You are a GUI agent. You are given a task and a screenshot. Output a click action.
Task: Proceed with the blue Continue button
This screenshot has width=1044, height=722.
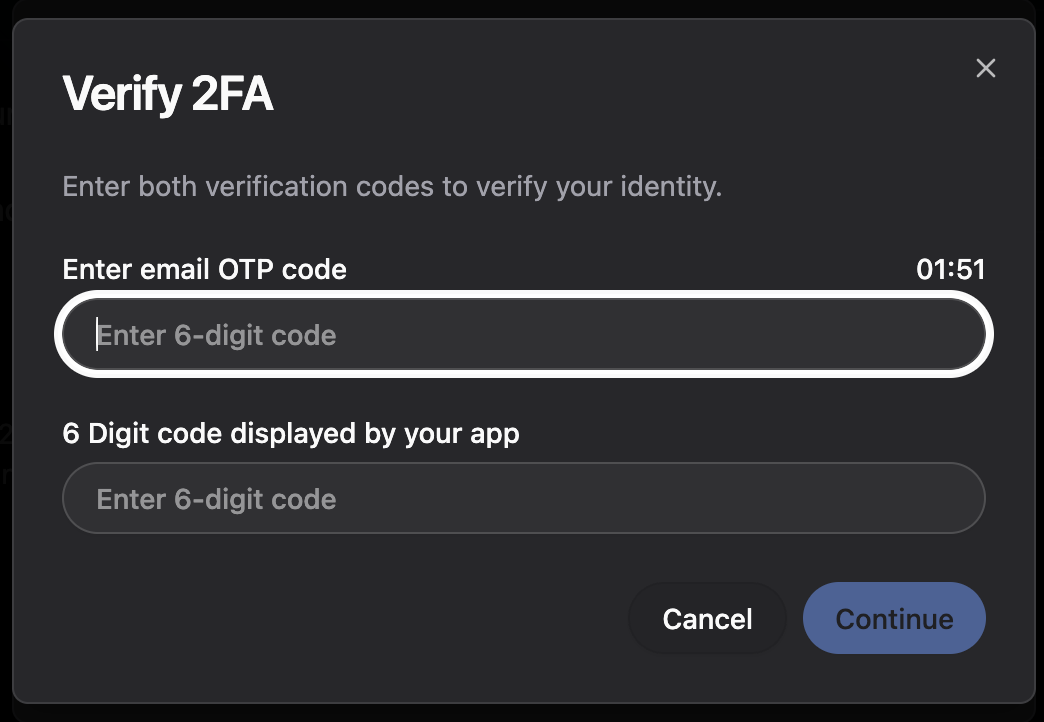tap(893, 618)
